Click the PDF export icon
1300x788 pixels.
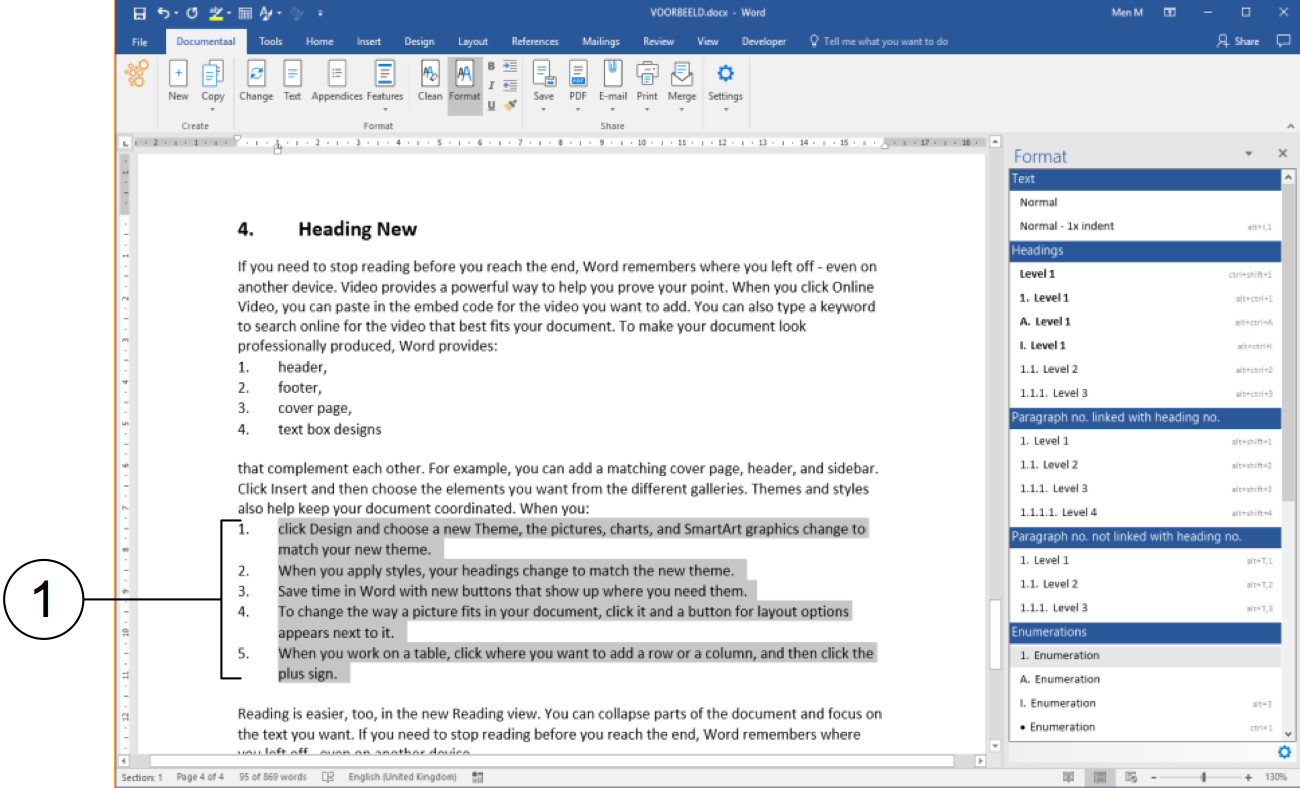578,73
